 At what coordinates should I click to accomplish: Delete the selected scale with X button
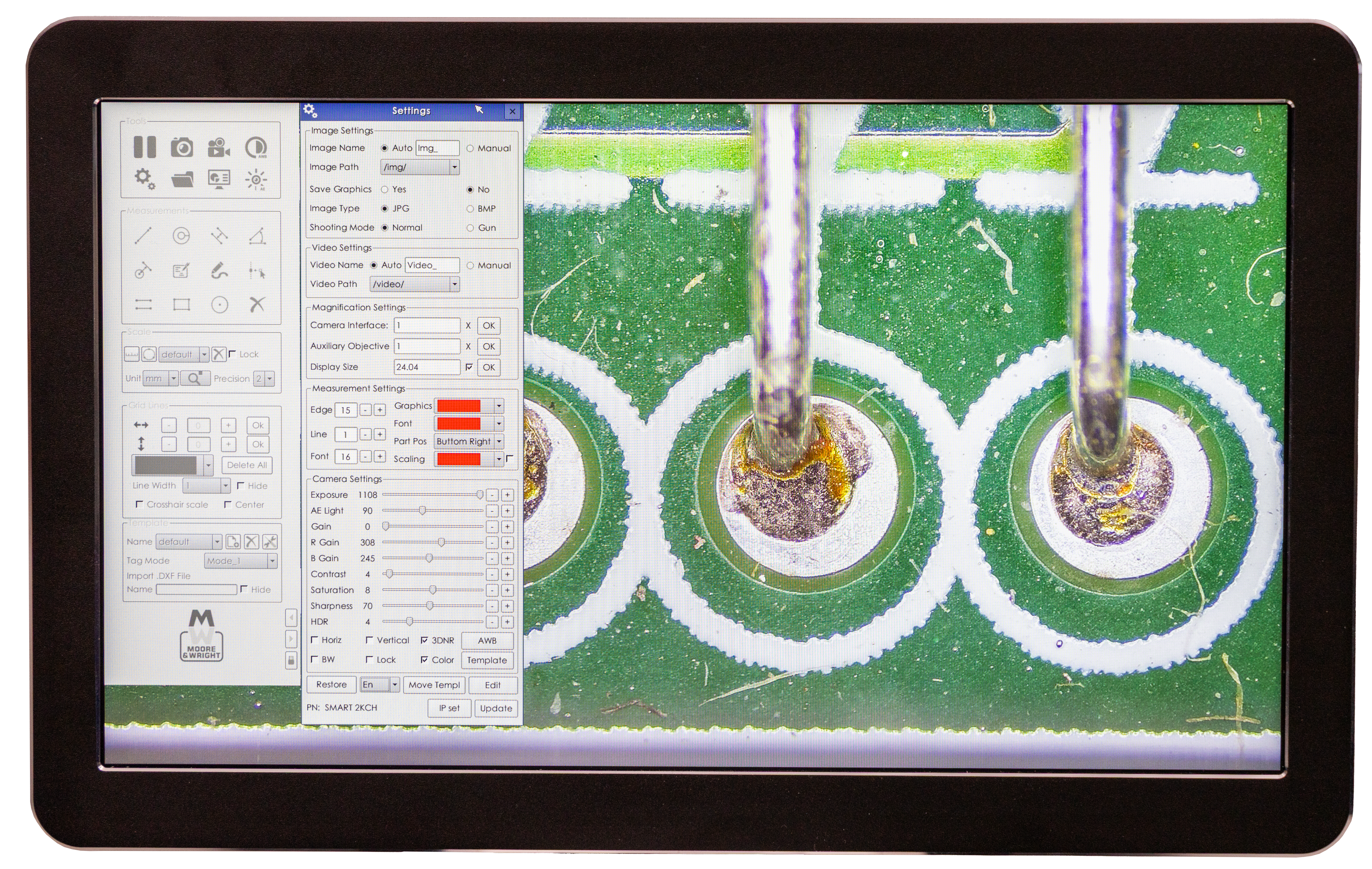pos(219,354)
